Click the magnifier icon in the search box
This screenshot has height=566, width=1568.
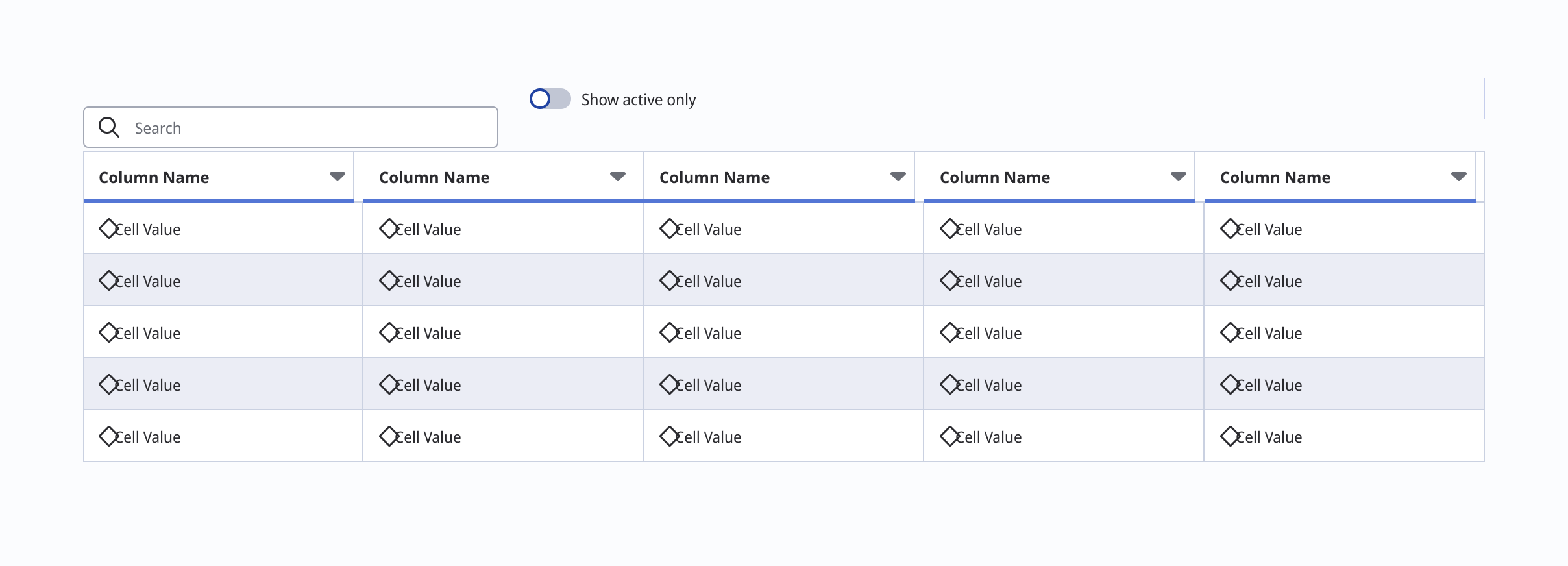tap(109, 127)
